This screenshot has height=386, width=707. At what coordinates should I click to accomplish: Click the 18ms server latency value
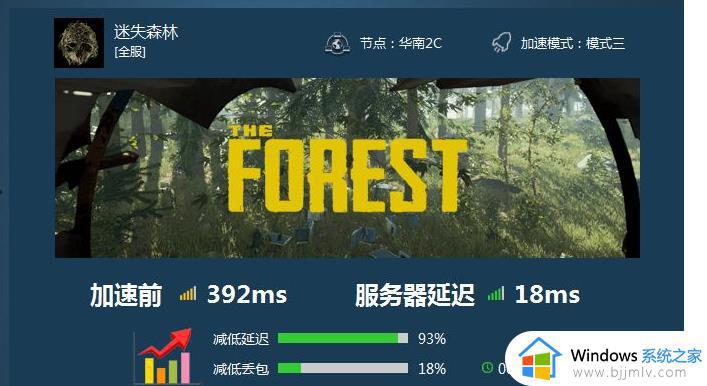coord(547,294)
